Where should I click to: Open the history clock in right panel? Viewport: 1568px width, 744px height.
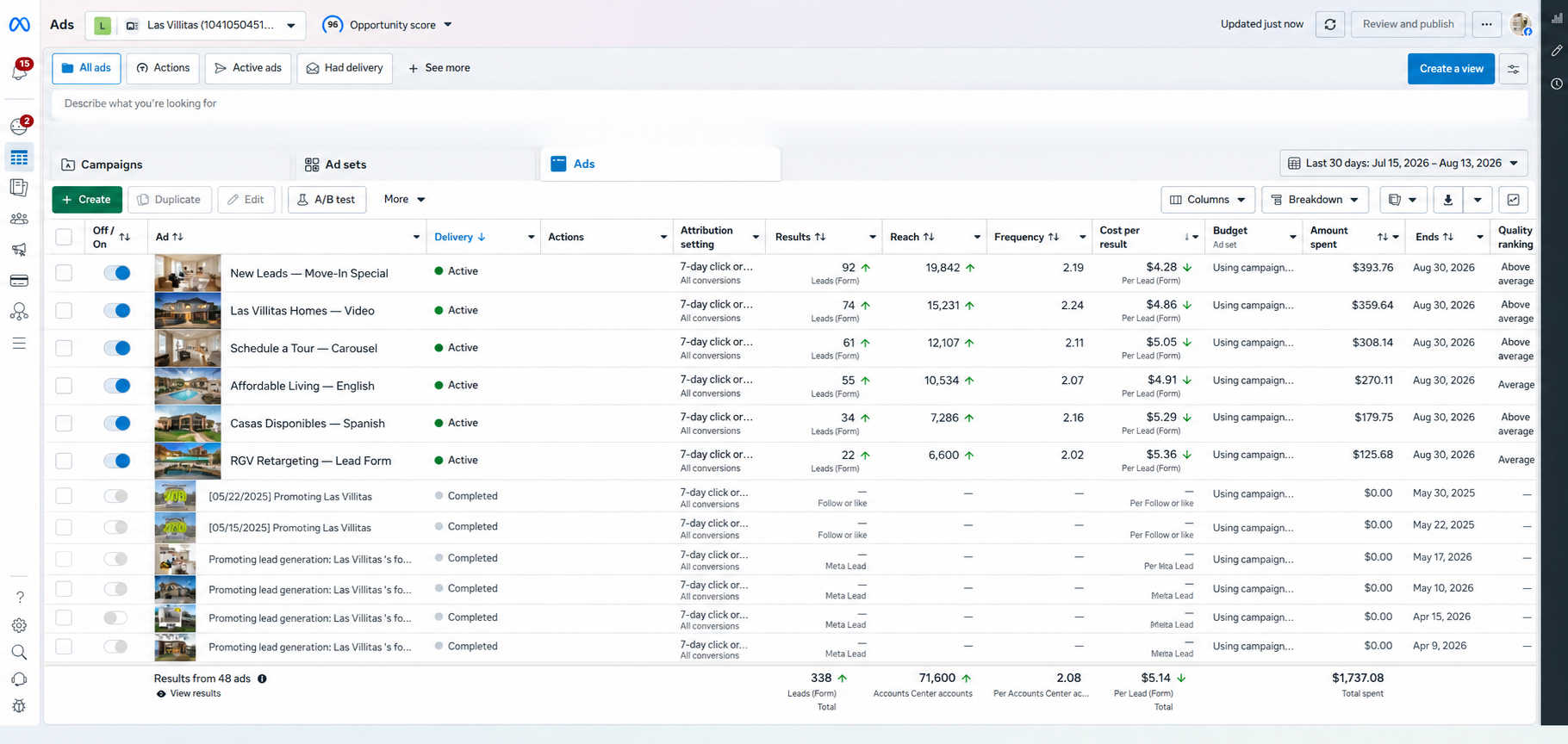pyautogui.click(x=1556, y=84)
